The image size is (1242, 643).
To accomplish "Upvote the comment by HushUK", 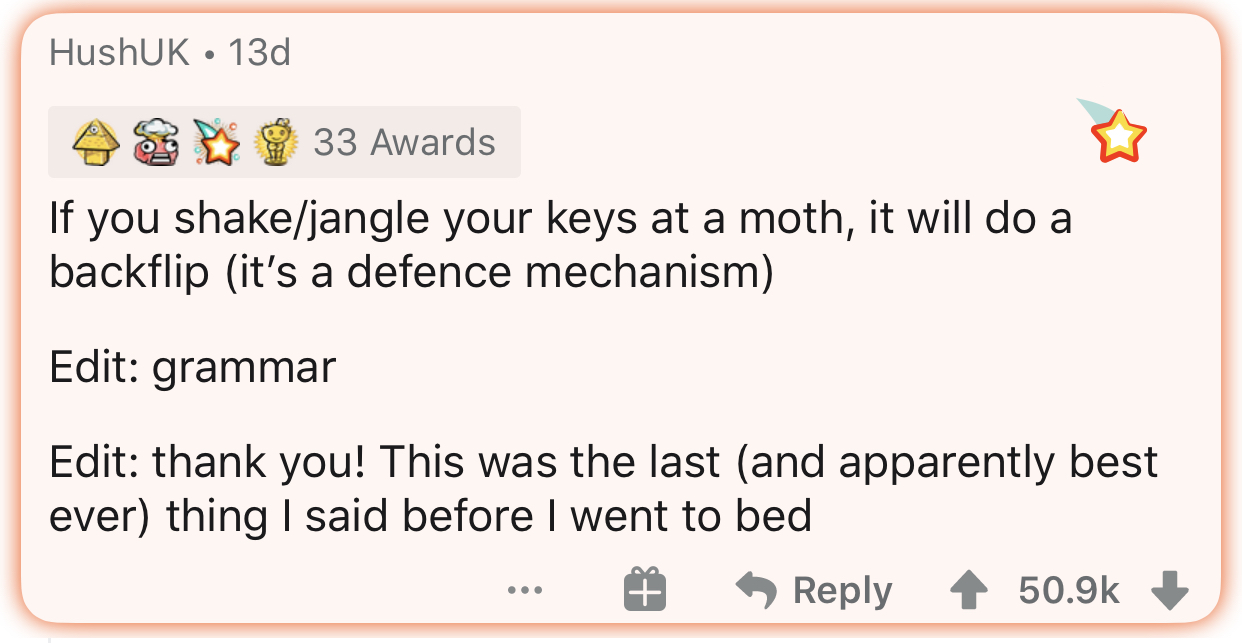I will point(967,590).
